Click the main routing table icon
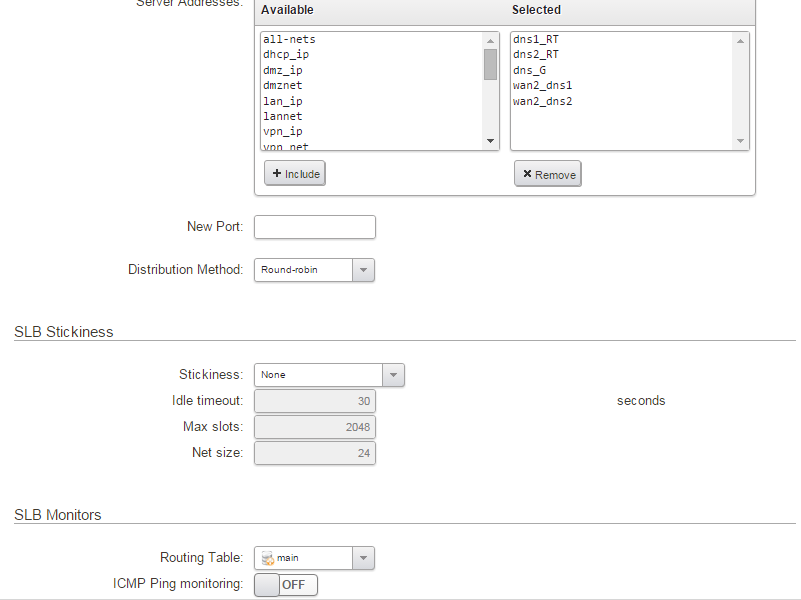This screenshot has height=600, width=801. point(267,558)
